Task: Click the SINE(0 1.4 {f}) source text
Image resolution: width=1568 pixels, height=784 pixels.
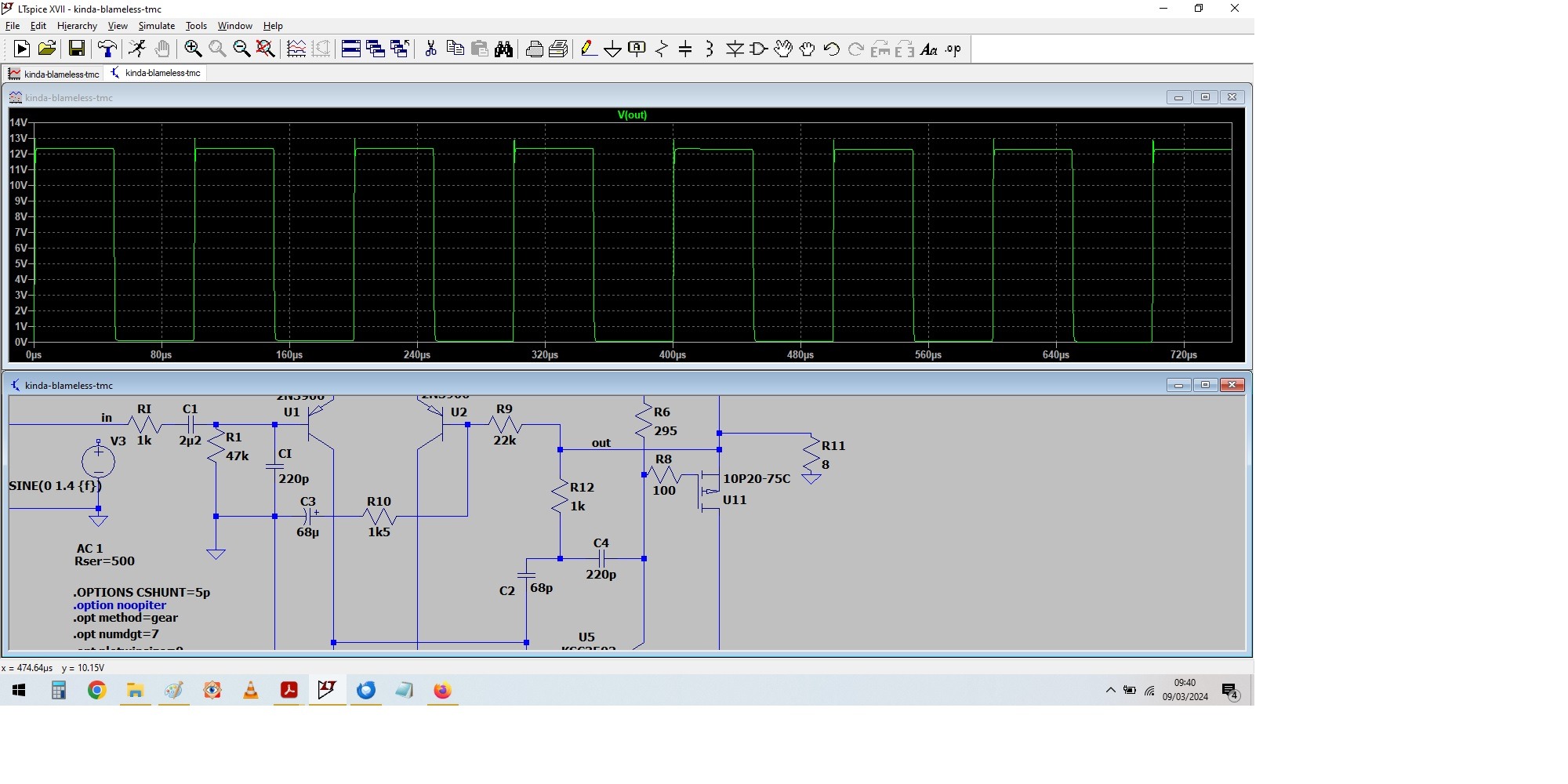Action: (x=56, y=486)
